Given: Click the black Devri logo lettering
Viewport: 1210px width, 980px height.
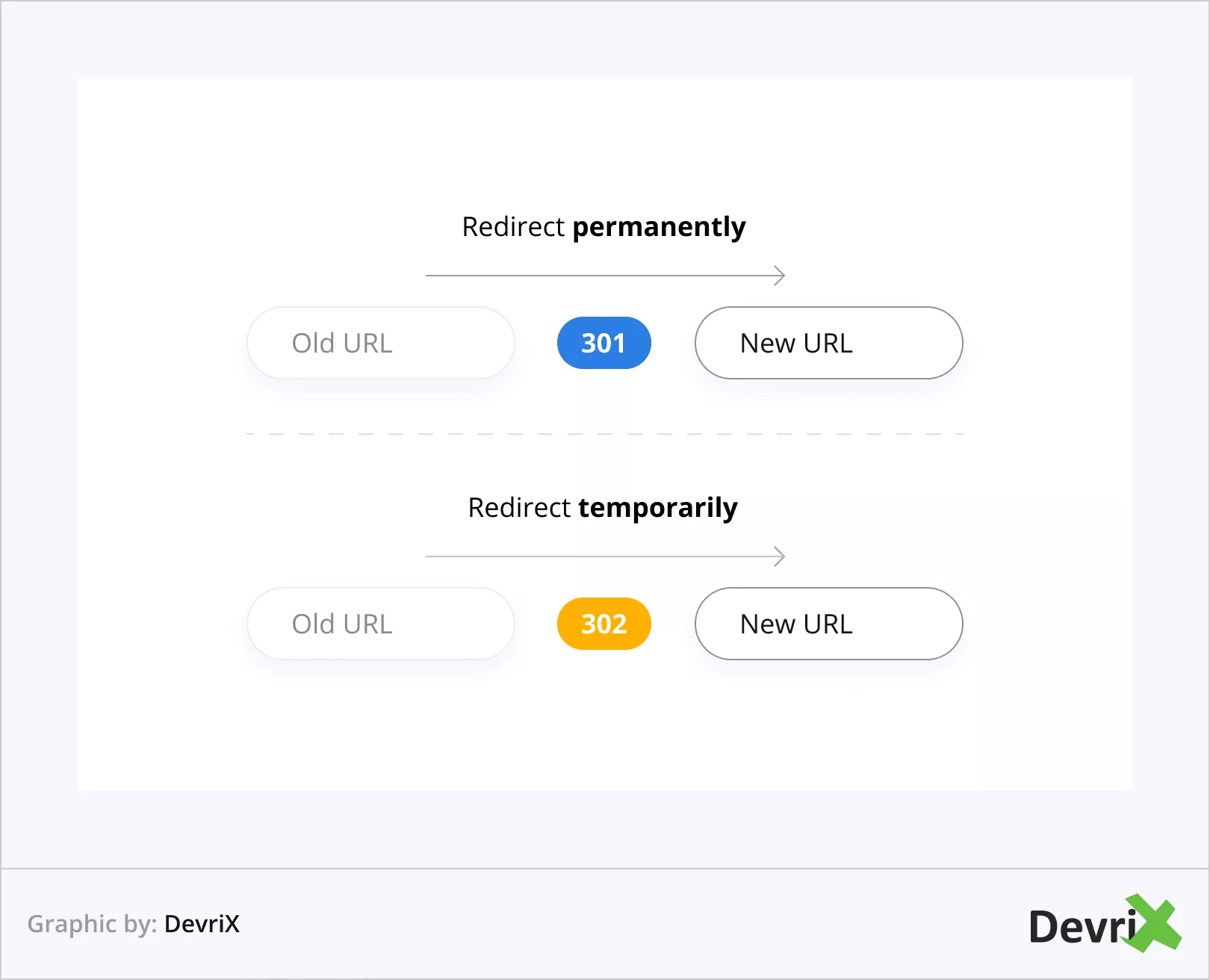Looking at the screenshot, I should point(1079,927).
